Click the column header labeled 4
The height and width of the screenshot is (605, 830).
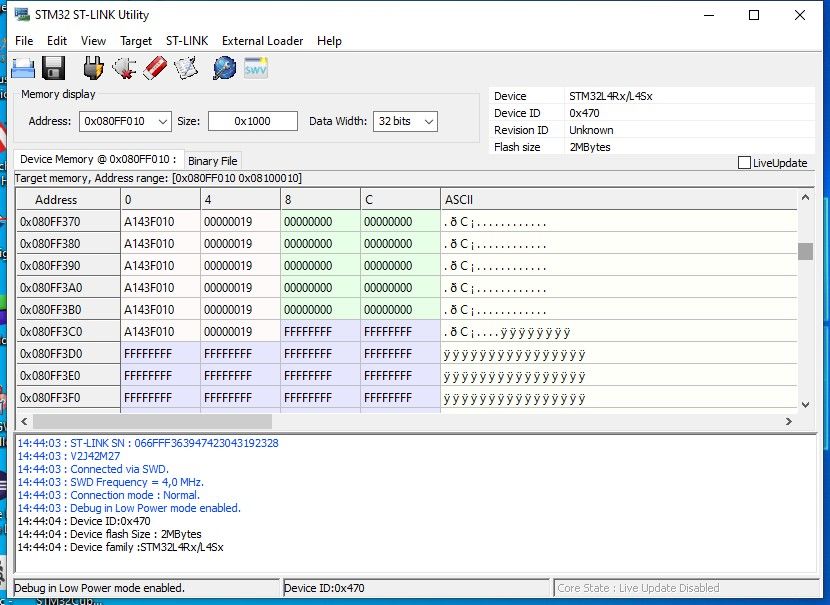click(240, 200)
